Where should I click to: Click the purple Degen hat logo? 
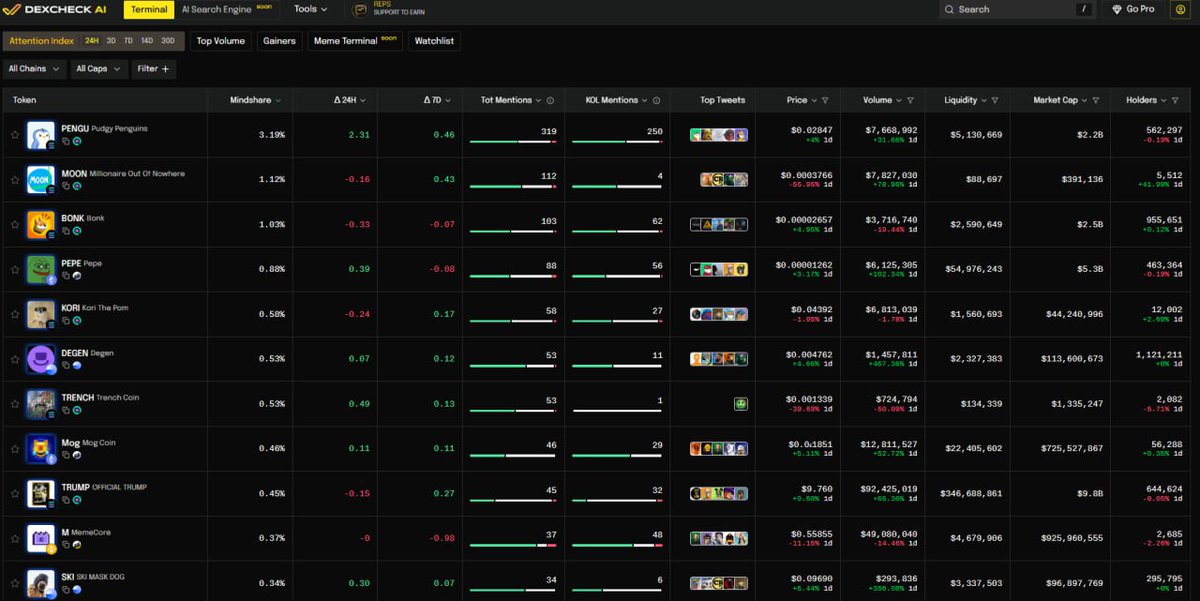click(40, 360)
